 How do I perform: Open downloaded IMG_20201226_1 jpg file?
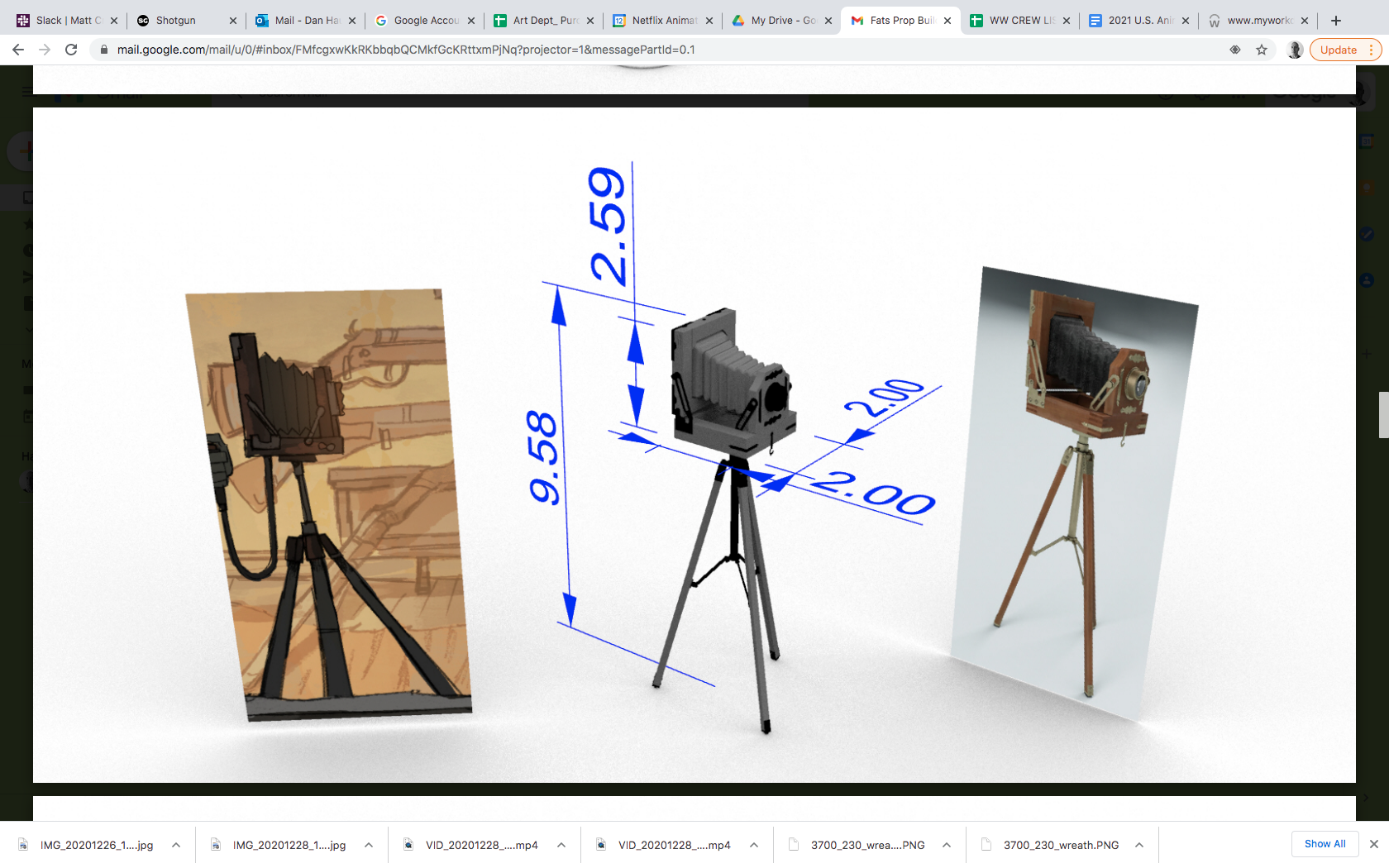coord(97,845)
